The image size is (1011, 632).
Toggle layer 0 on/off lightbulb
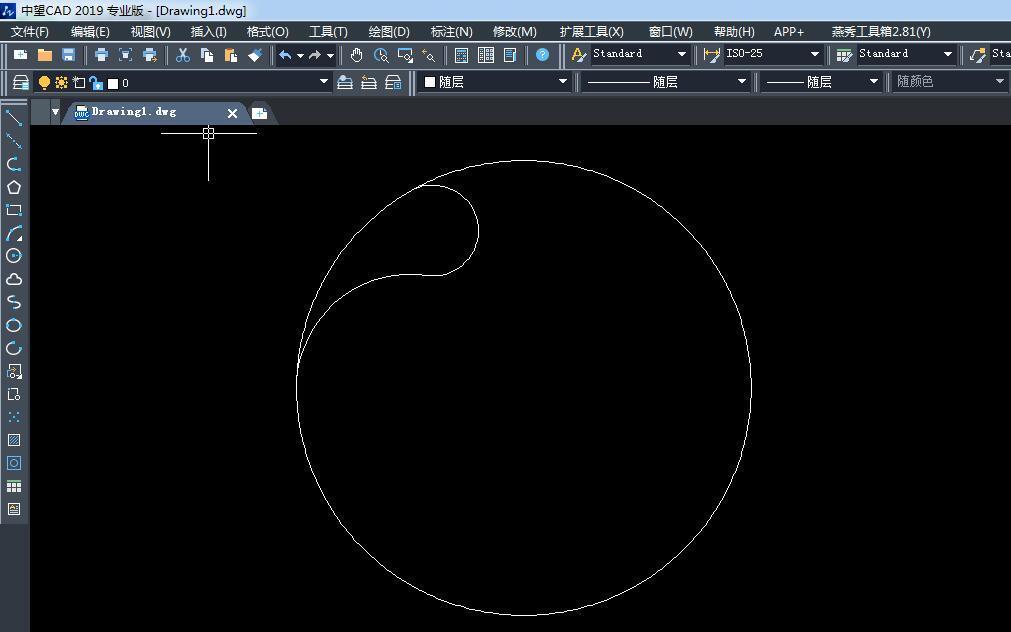pyautogui.click(x=44, y=83)
